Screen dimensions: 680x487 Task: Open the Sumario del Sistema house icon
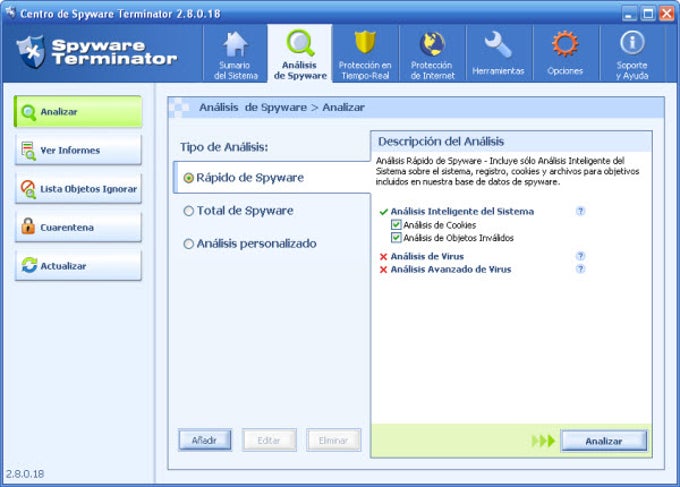[235, 44]
